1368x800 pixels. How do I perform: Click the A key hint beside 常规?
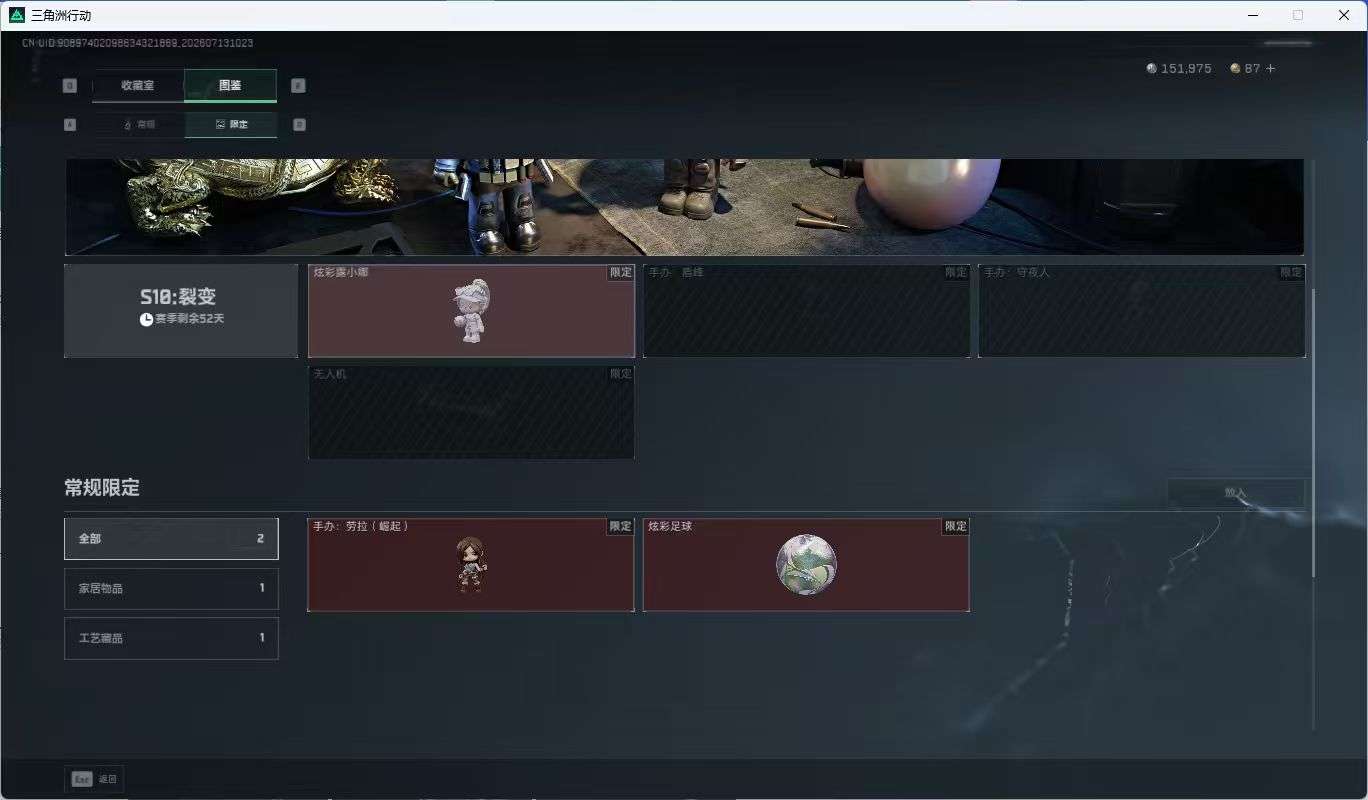tap(70, 125)
